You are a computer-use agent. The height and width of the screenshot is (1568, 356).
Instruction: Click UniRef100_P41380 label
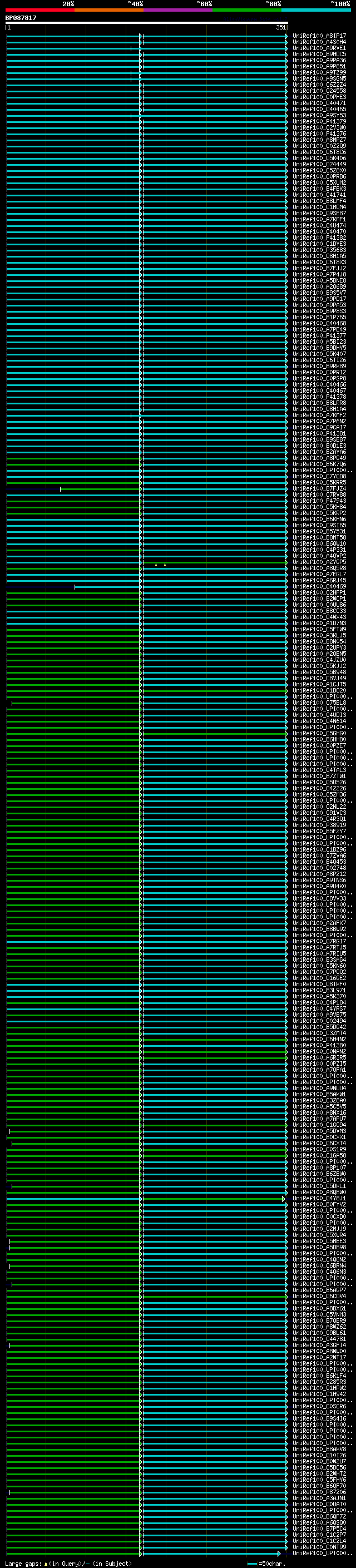(319, 1045)
